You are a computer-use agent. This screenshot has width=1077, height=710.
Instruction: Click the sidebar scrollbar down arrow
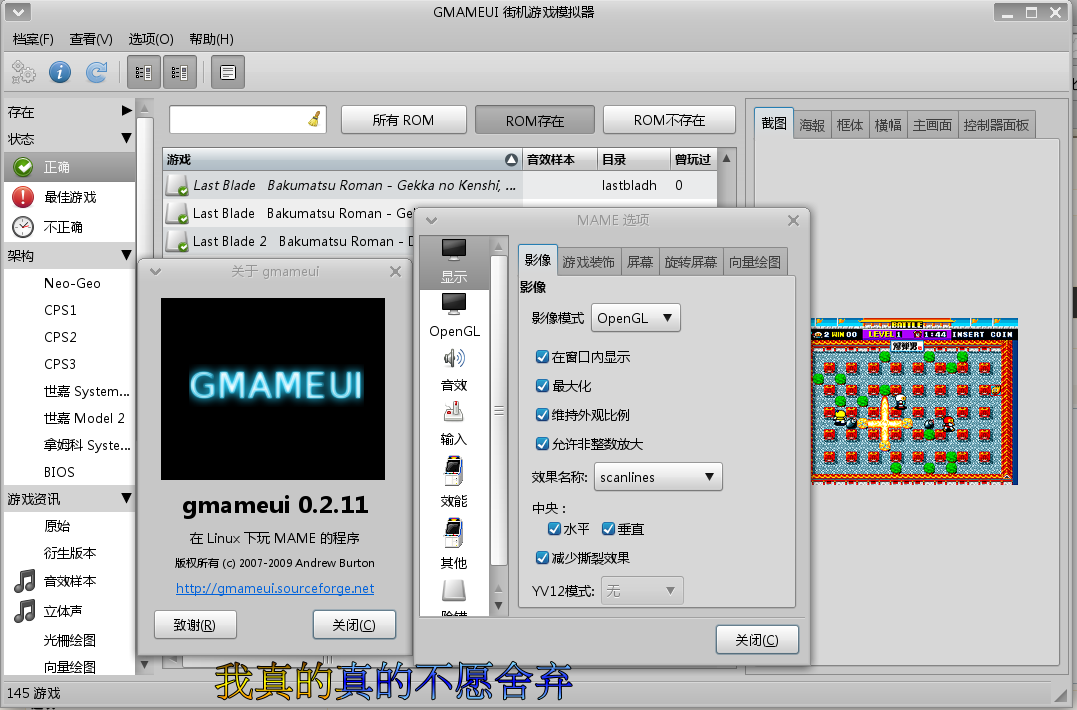coord(144,664)
